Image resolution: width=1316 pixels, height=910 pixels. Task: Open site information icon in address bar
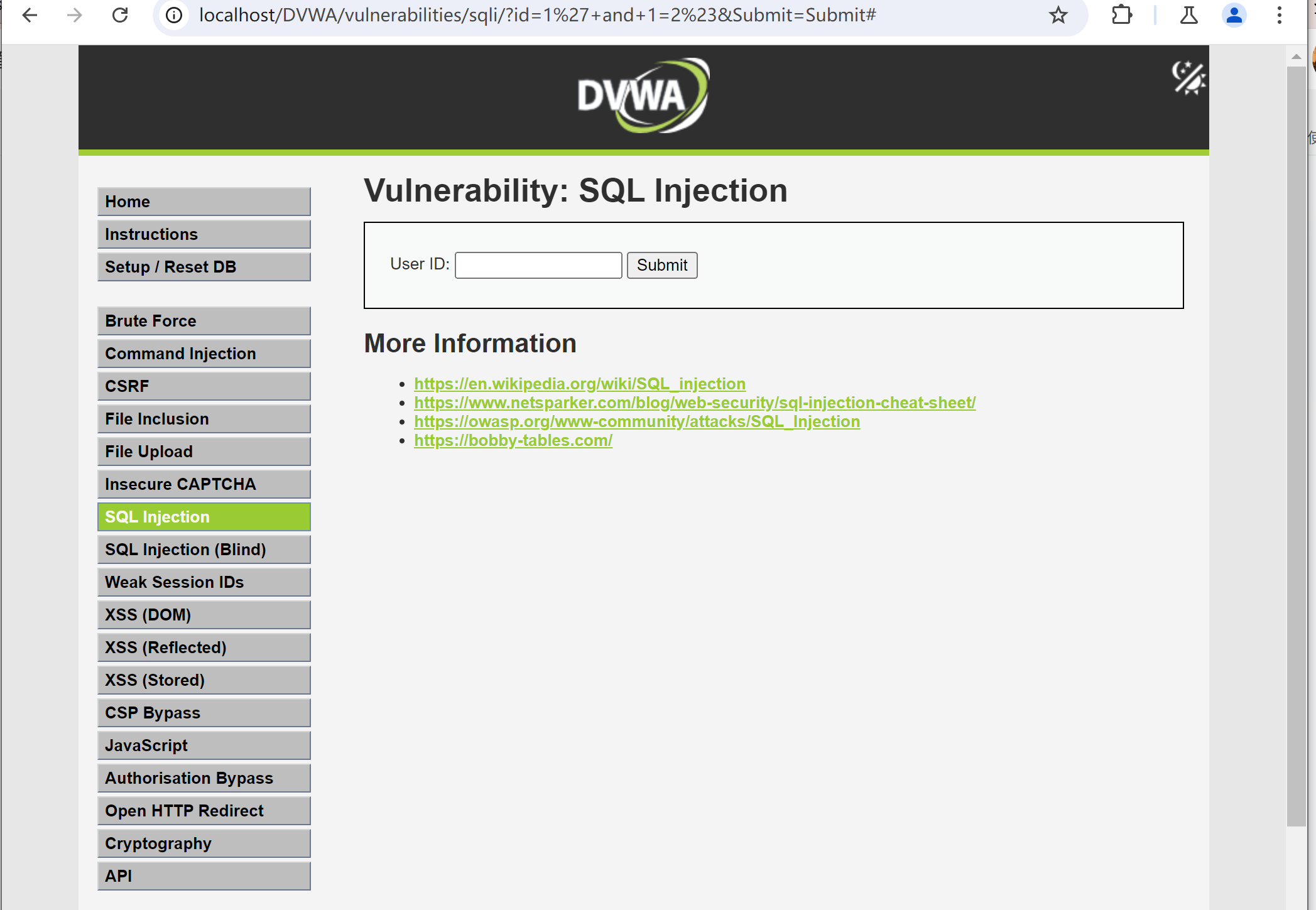pos(174,15)
